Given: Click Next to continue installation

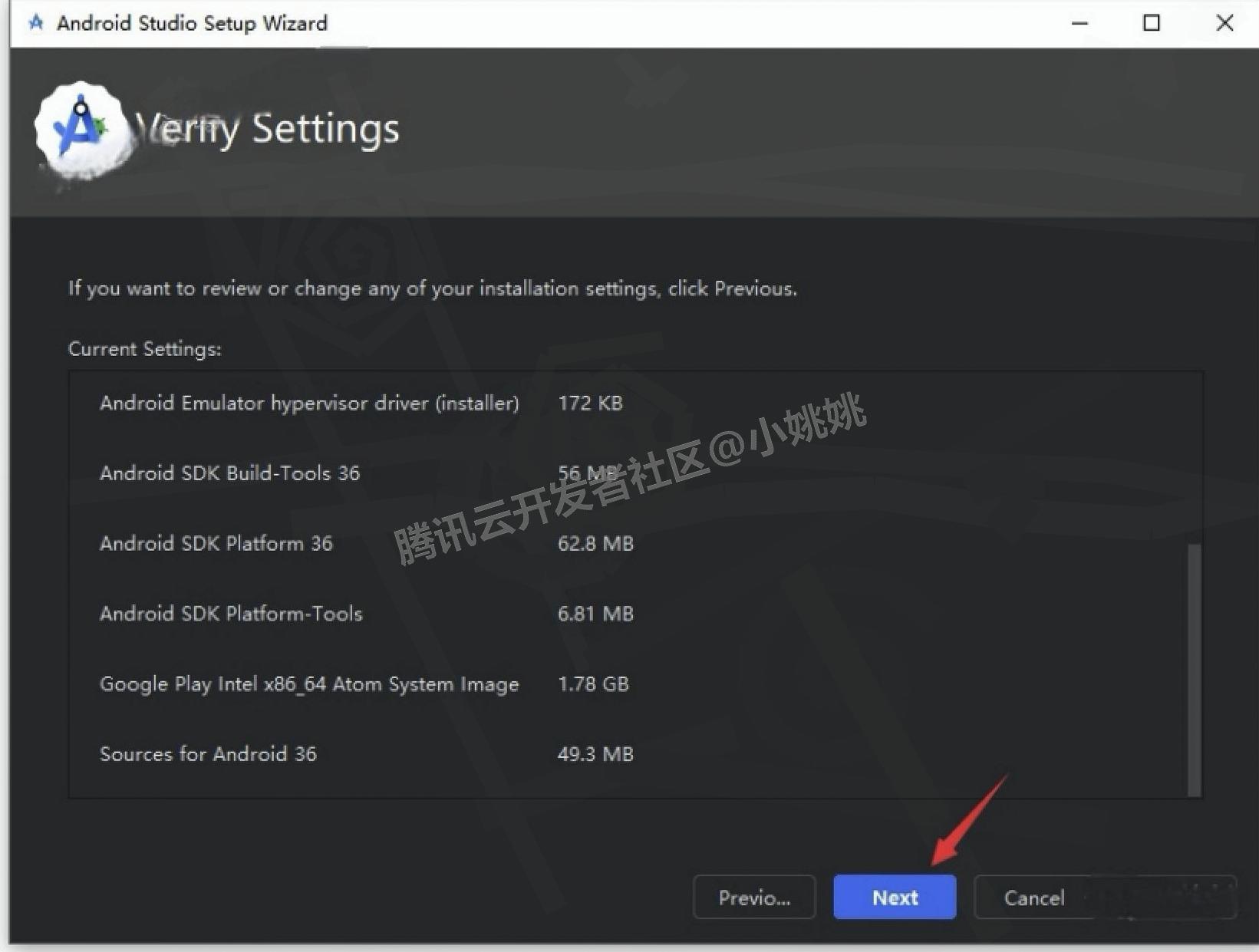Looking at the screenshot, I should [894, 897].
